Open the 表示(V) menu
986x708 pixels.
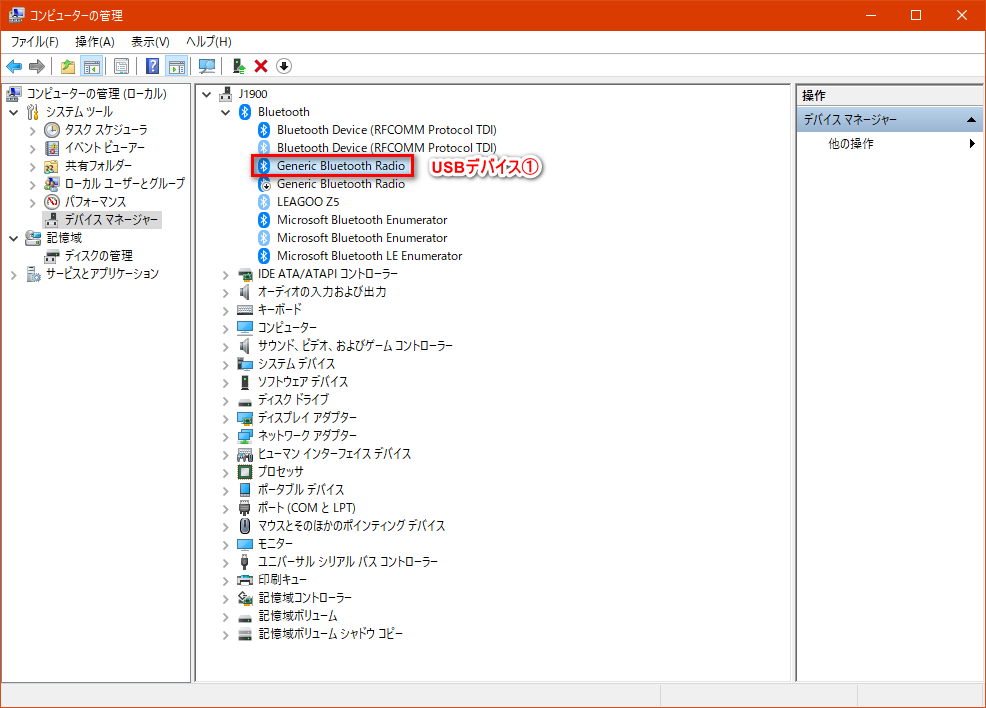coord(150,41)
